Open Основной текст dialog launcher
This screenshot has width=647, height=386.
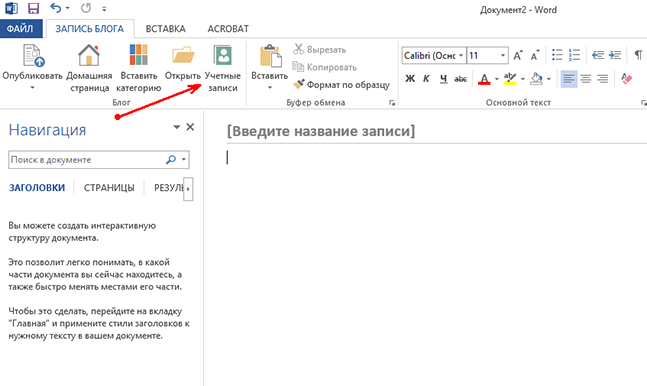point(643,103)
